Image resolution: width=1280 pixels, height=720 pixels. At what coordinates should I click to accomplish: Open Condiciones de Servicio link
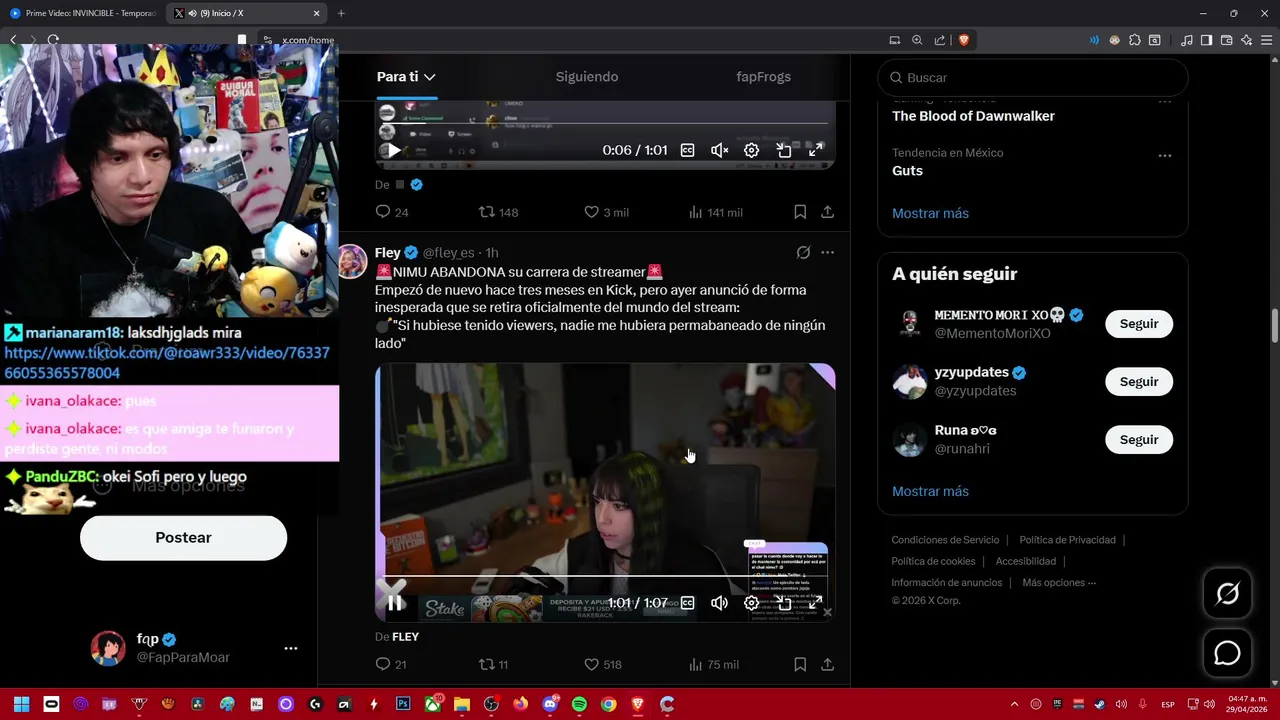click(x=945, y=540)
